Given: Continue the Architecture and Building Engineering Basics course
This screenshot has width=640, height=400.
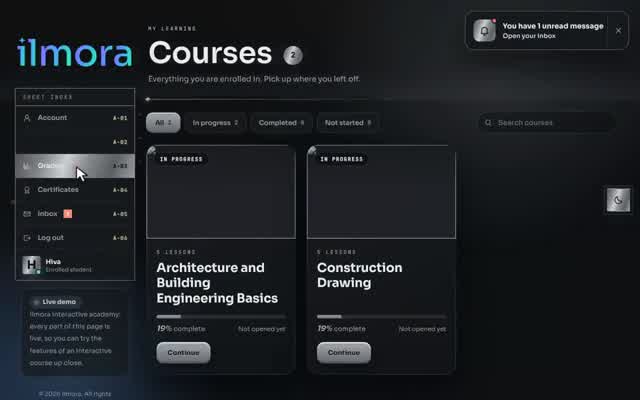Looking at the screenshot, I should (183, 353).
